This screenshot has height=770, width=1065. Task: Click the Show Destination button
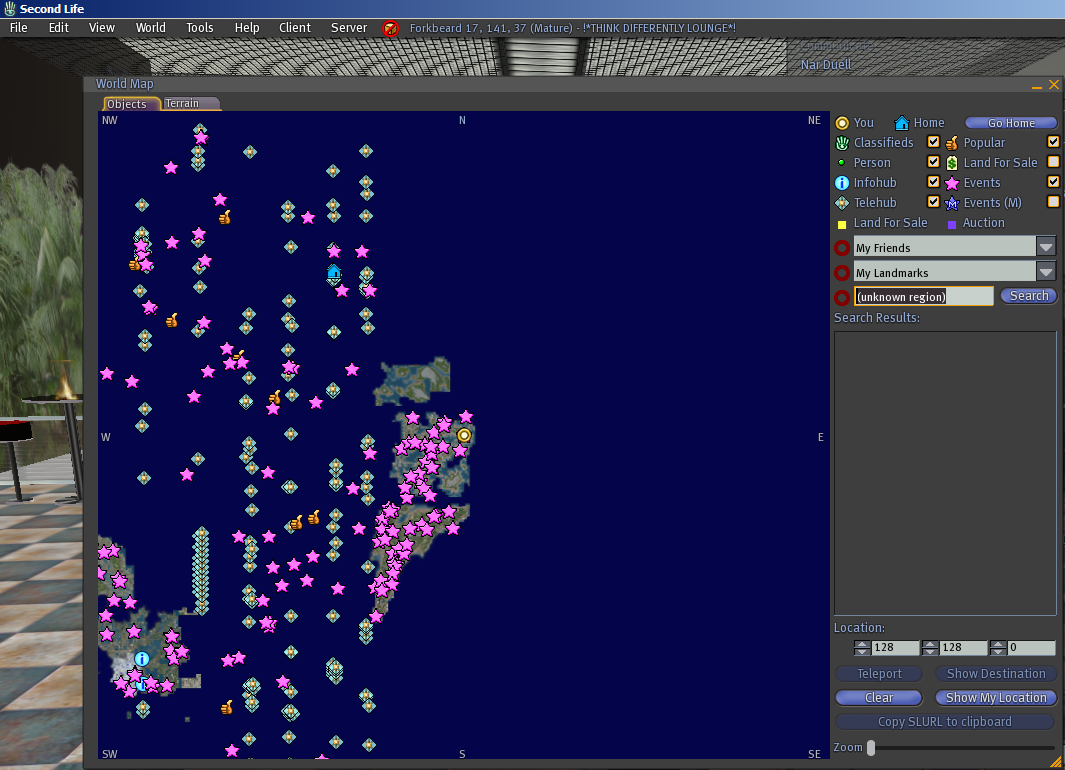coord(996,674)
